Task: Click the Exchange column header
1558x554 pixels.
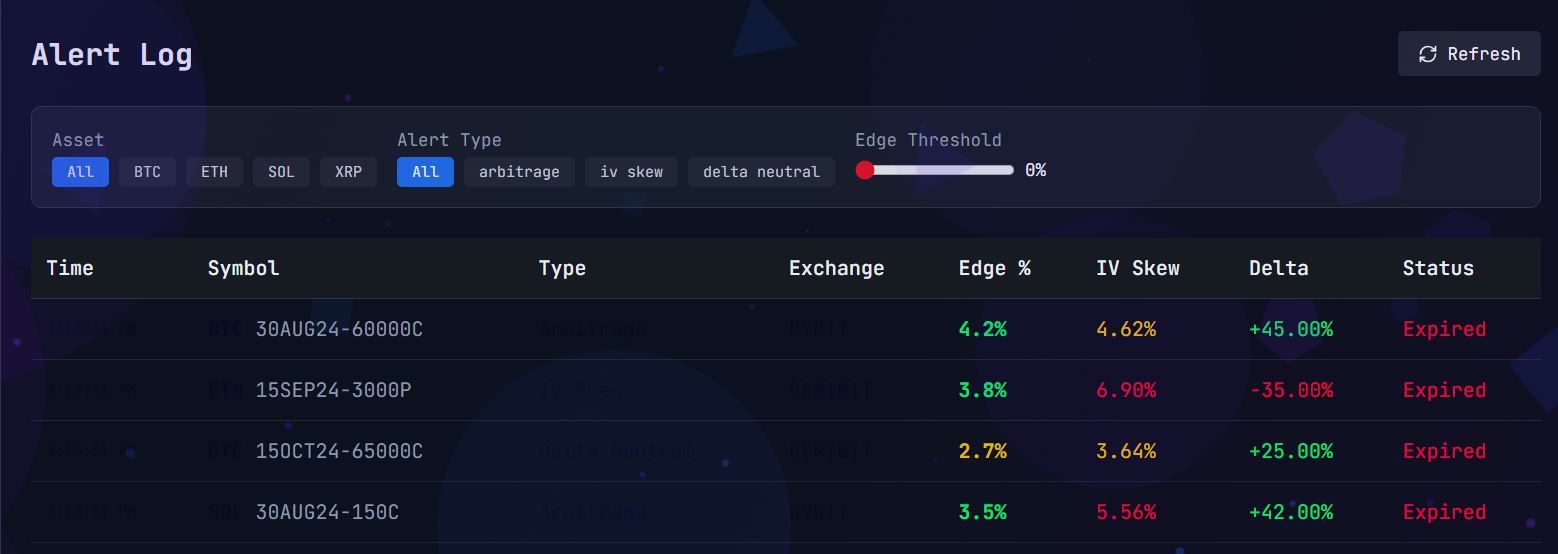Action: point(836,268)
